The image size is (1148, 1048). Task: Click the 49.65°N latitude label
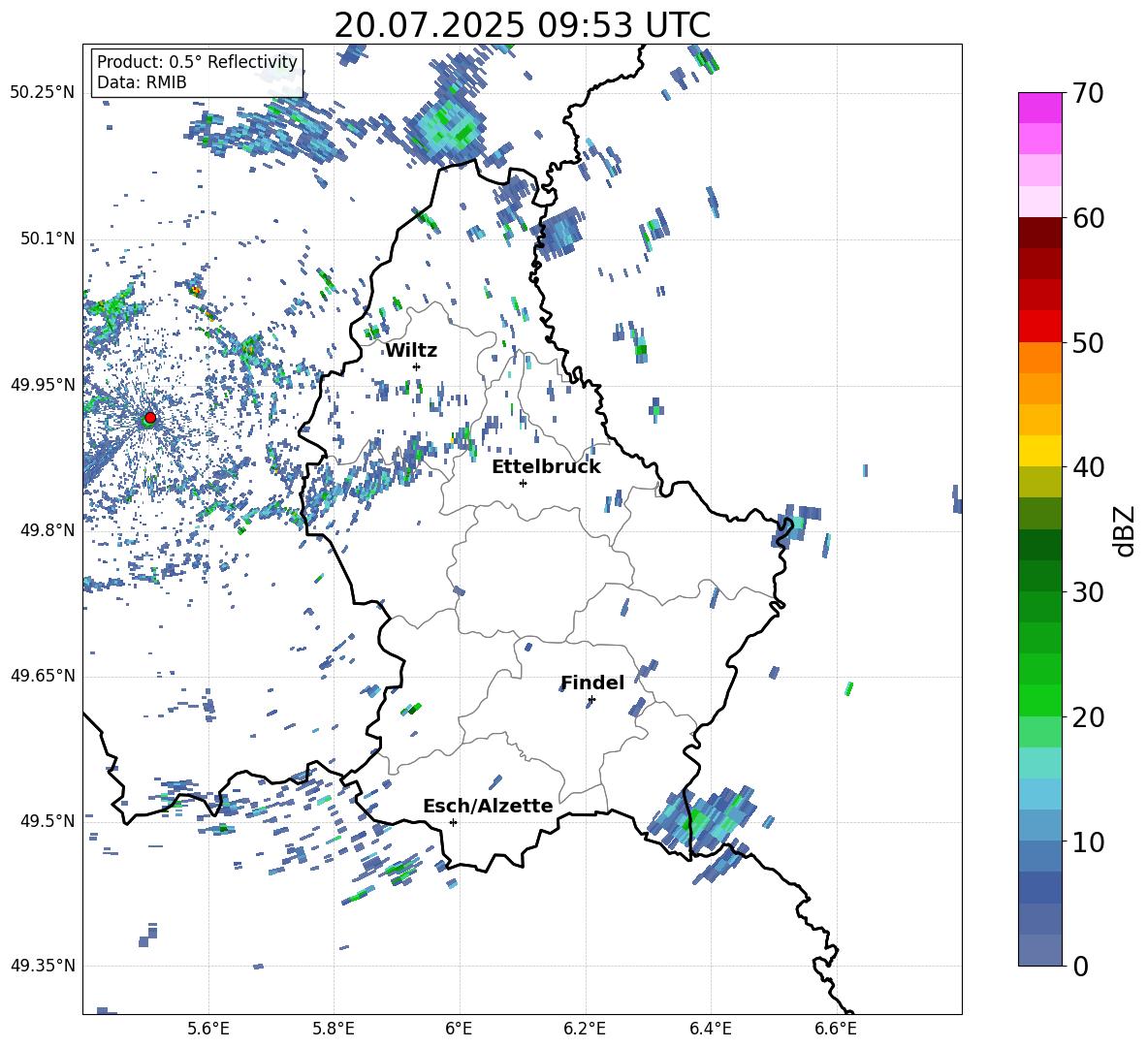click(43, 675)
